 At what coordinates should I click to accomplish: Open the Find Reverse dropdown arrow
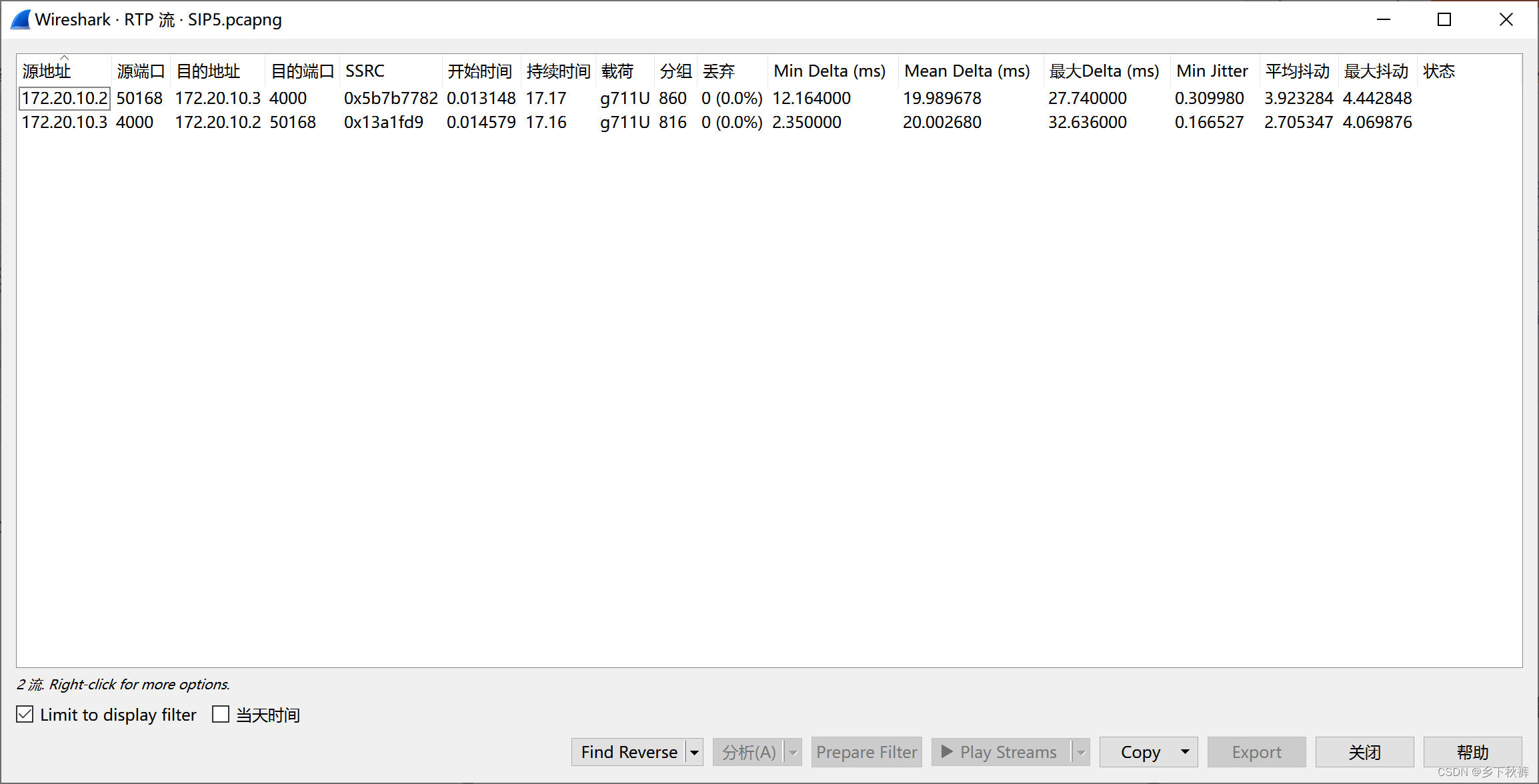tap(693, 751)
